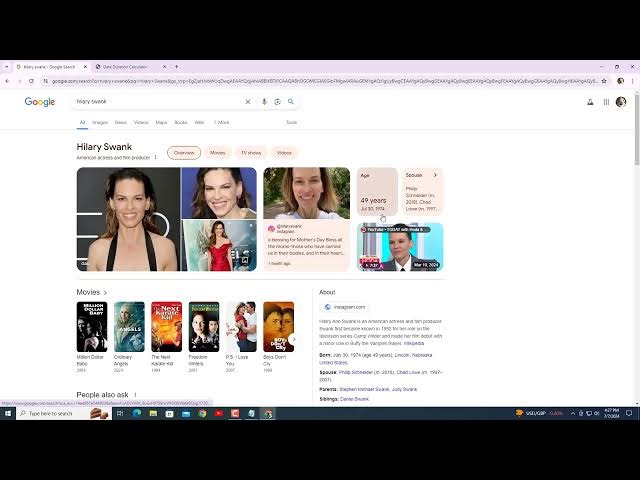Open the Google apps grid icon

(x=606, y=102)
